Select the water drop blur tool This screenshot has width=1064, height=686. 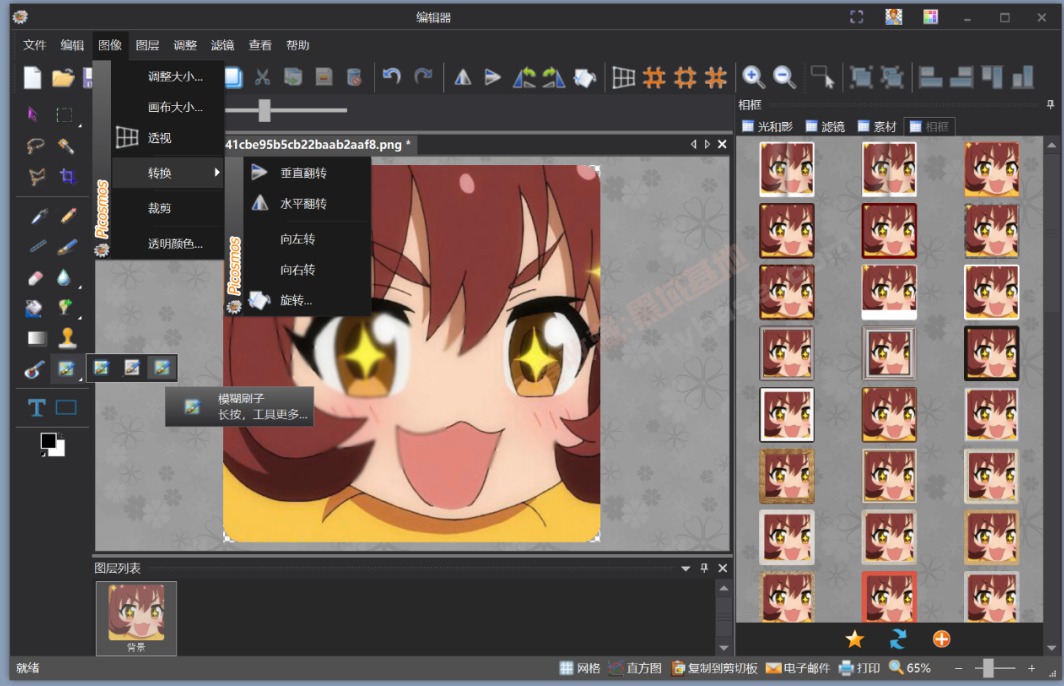tap(64, 278)
